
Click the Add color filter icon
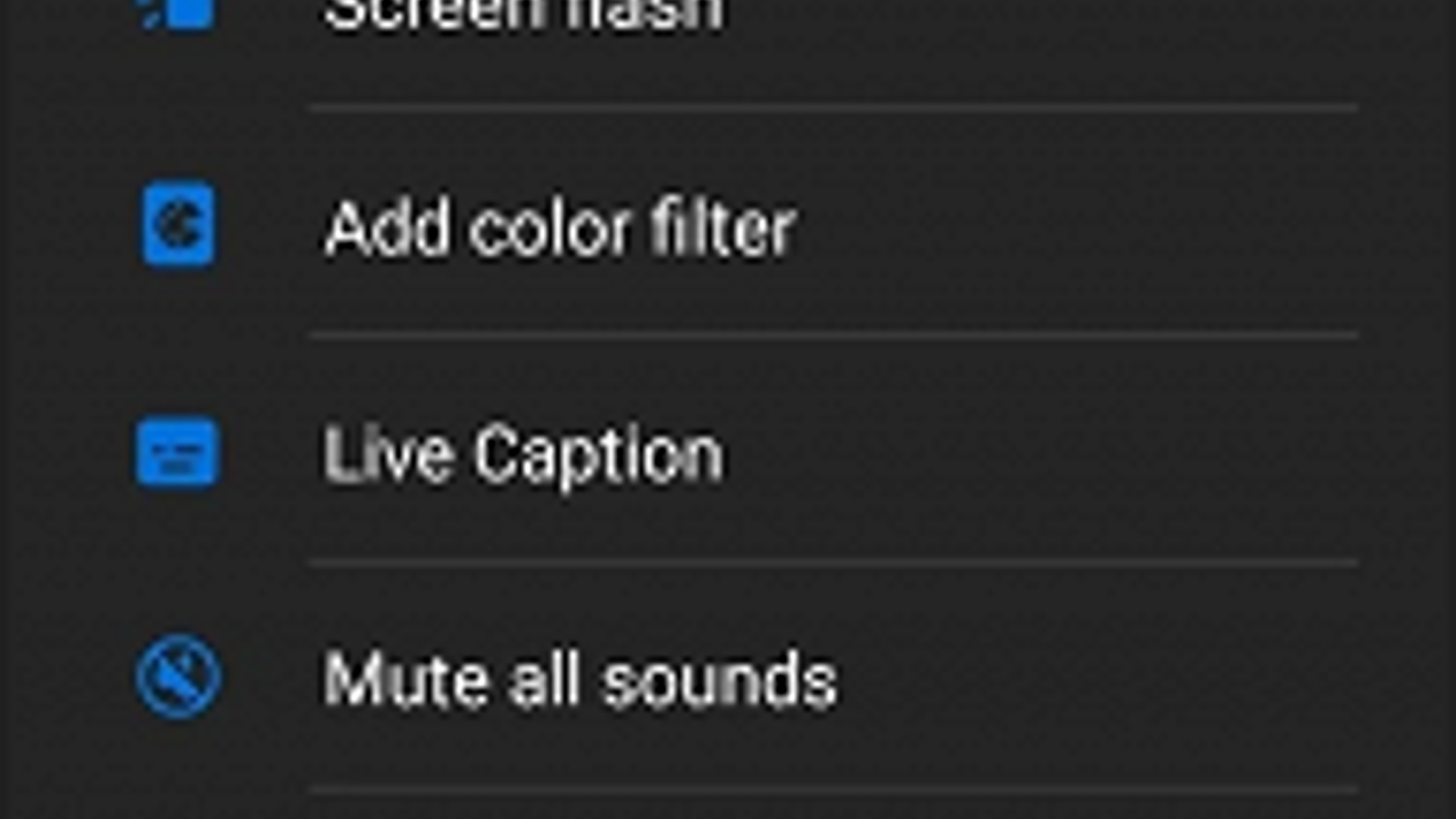[178, 224]
